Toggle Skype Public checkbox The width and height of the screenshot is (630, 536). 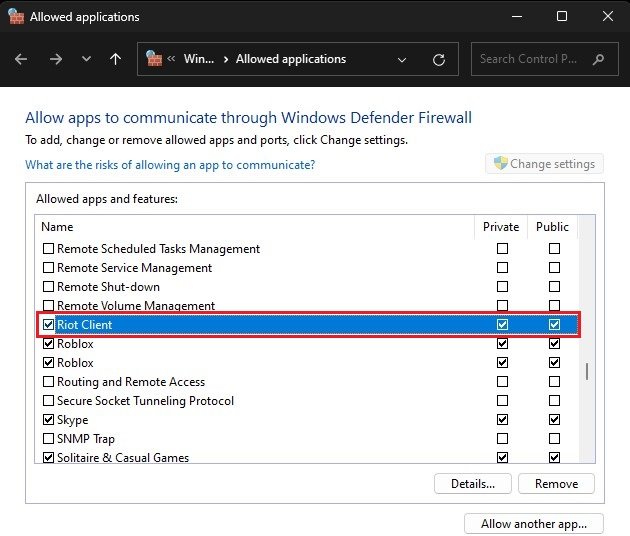pyautogui.click(x=554, y=420)
